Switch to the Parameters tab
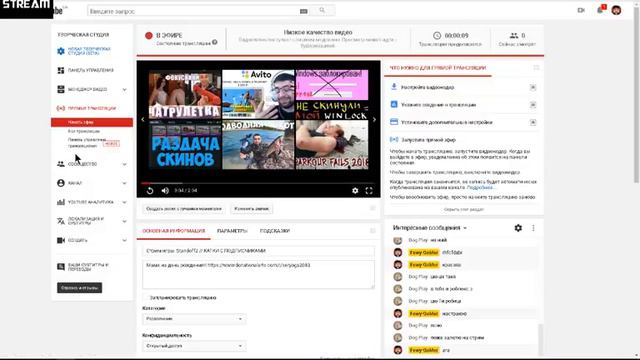 tap(232, 231)
